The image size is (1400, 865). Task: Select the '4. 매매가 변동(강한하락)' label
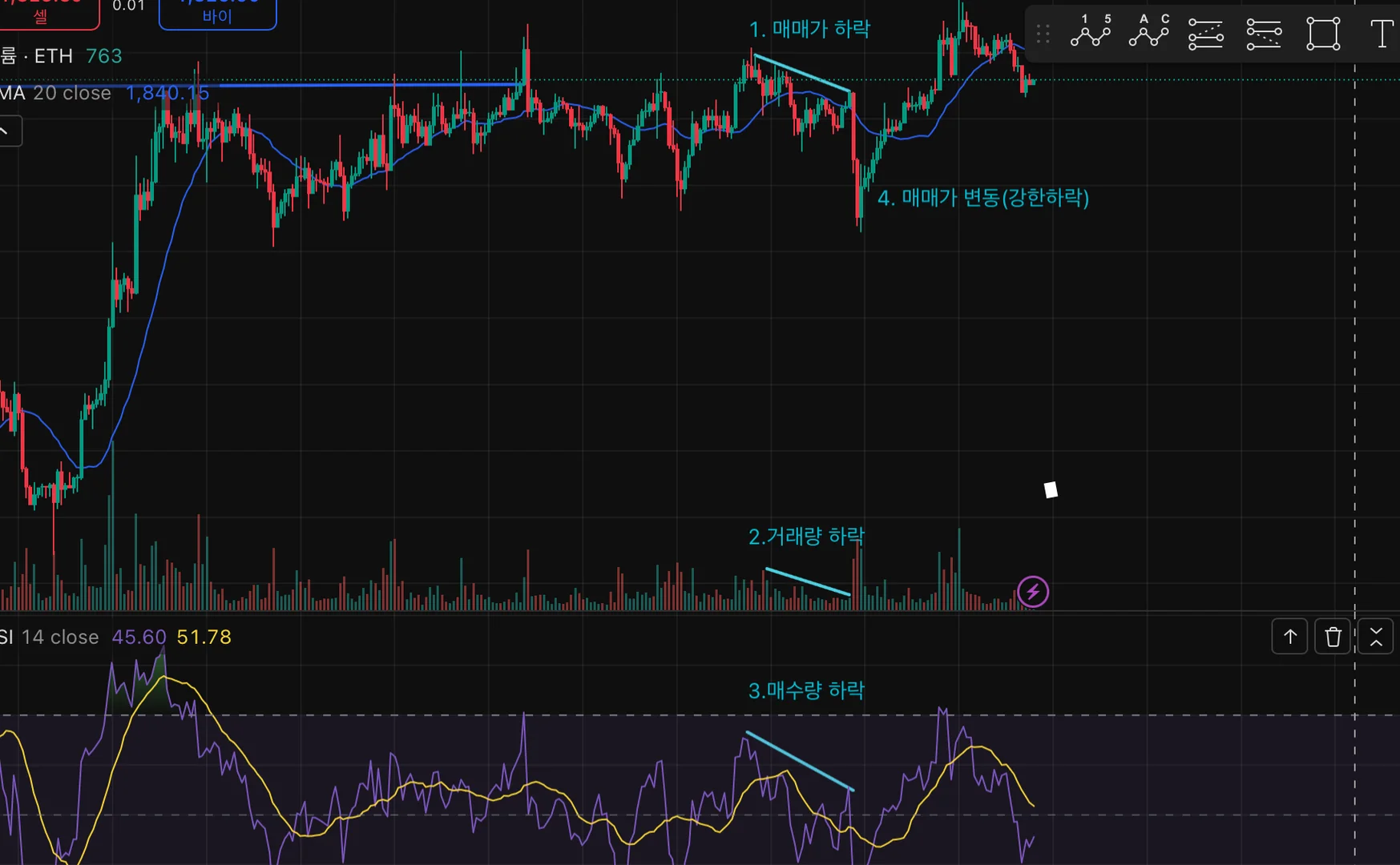983,198
